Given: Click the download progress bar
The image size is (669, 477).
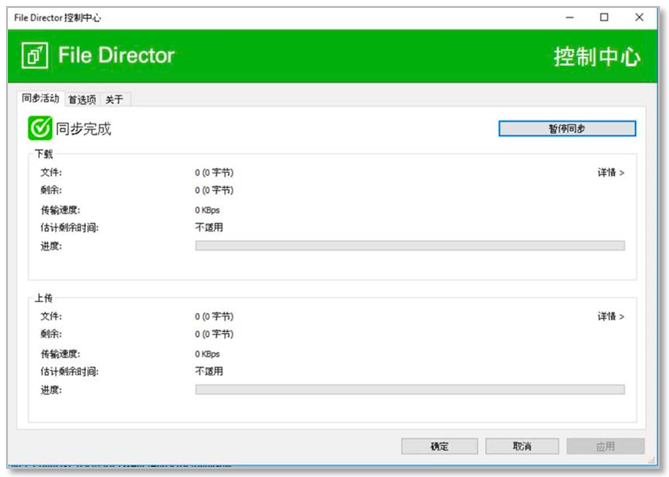Looking at the screenshot, I should tap(410, 245).
